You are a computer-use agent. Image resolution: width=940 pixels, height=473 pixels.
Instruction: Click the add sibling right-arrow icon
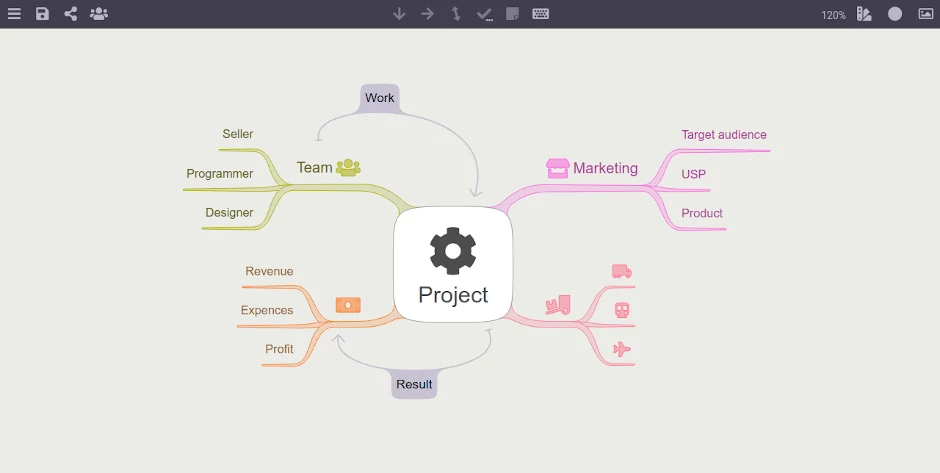click(x=427, y=14)
